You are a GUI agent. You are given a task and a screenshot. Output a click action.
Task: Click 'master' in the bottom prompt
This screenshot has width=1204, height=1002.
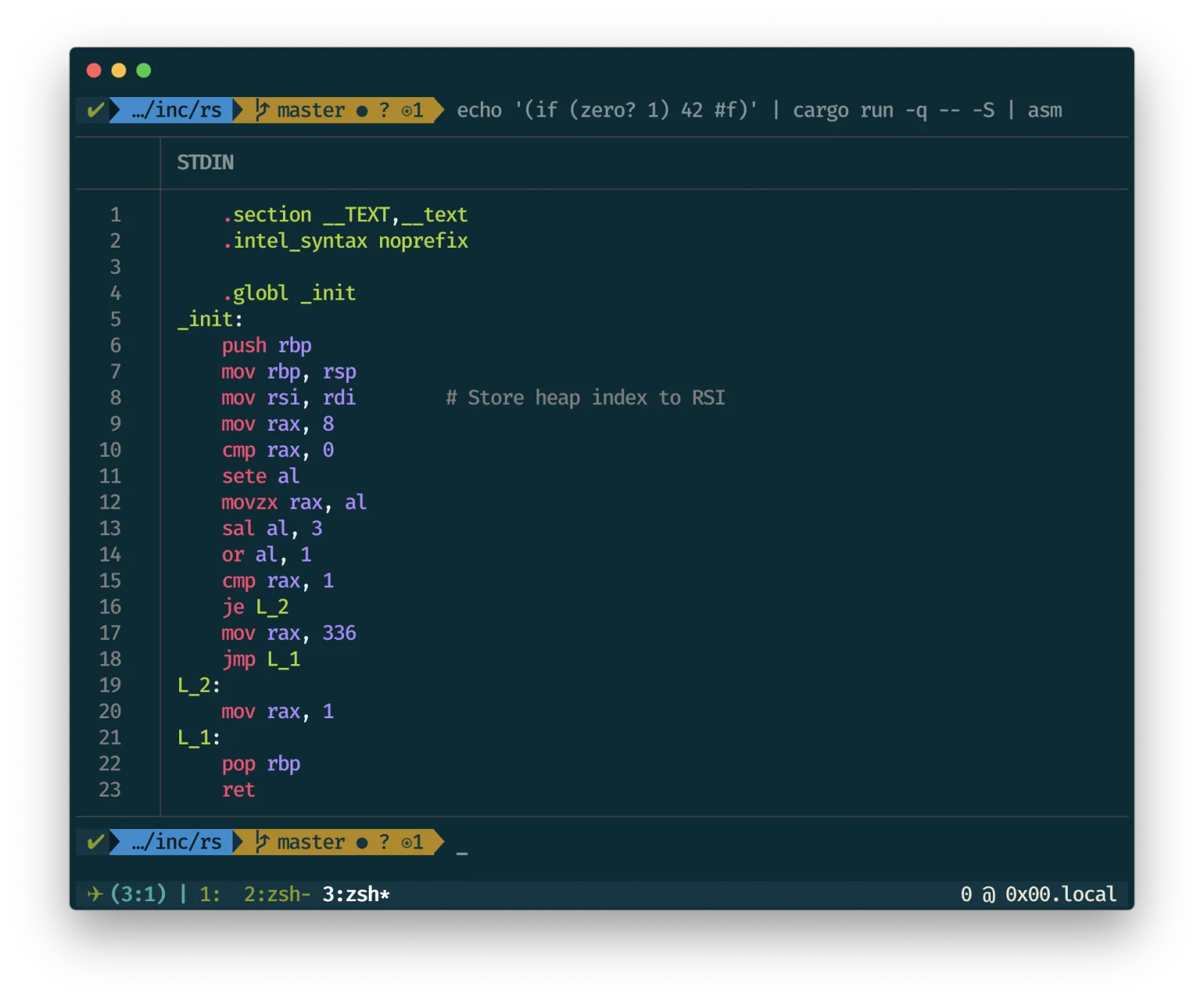(311, 842)
